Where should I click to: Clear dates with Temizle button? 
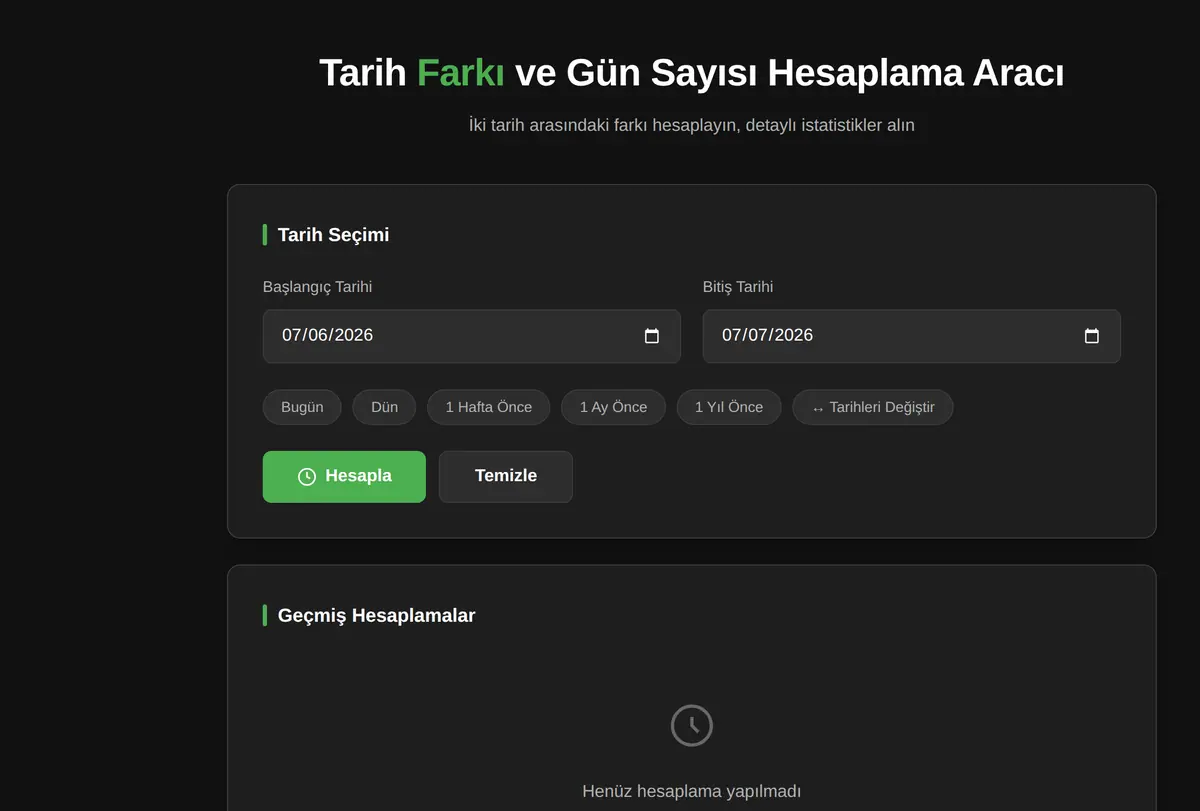click(506, 476)
